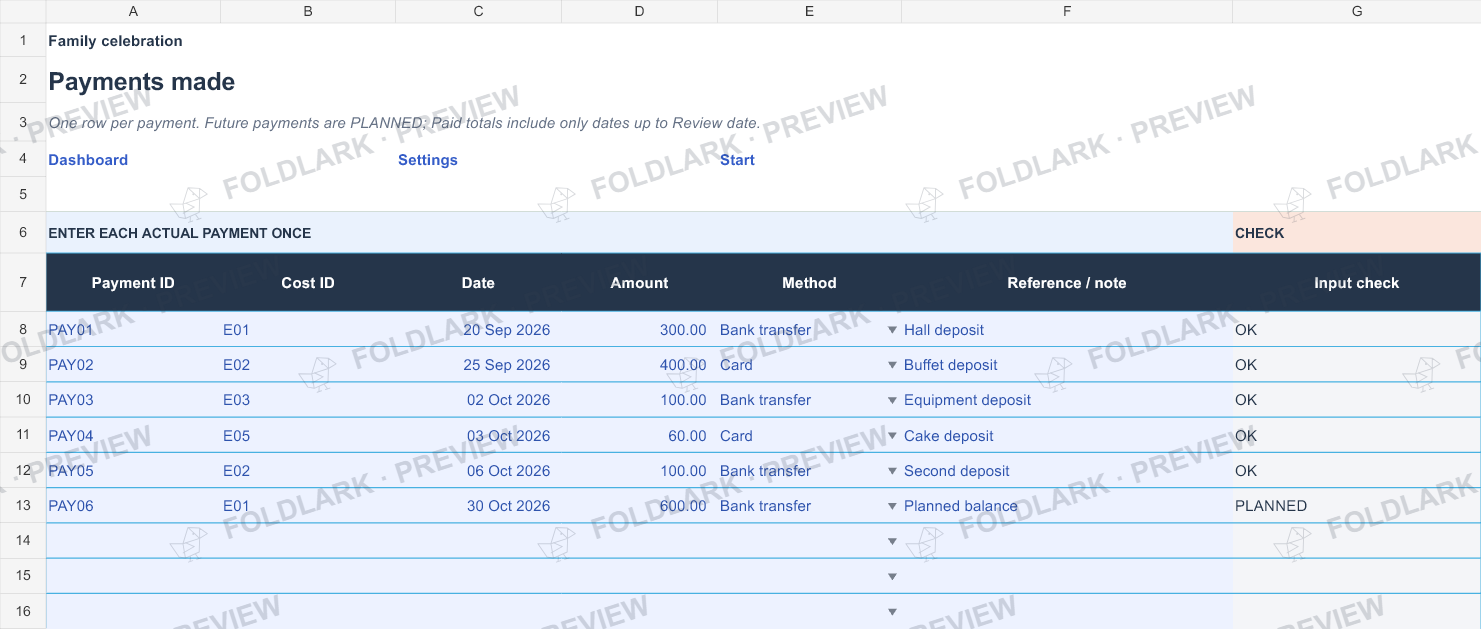Click the Reference / note column heading

(1067, 283)
